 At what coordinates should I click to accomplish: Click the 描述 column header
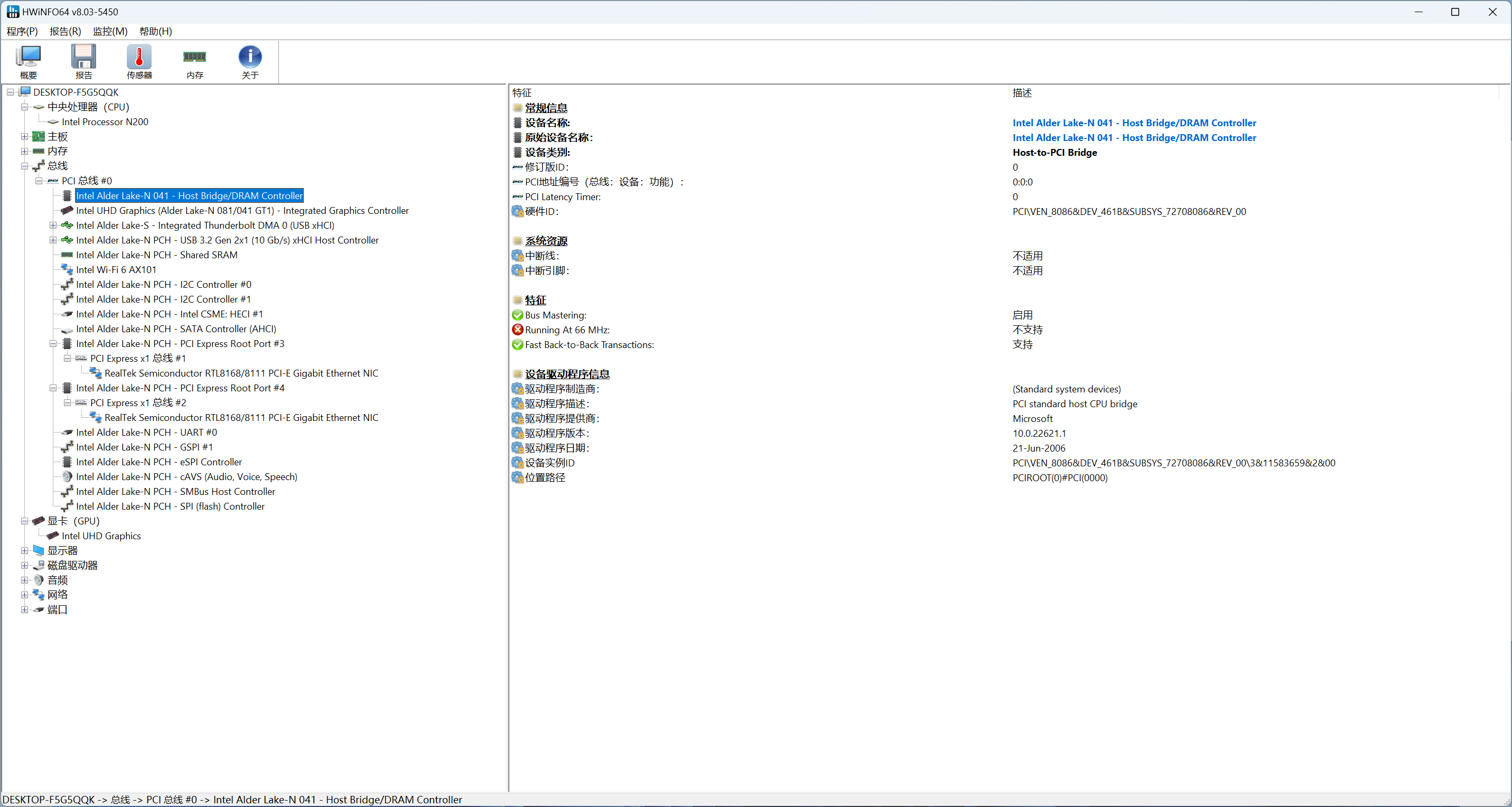click(x=1022, y=93)
